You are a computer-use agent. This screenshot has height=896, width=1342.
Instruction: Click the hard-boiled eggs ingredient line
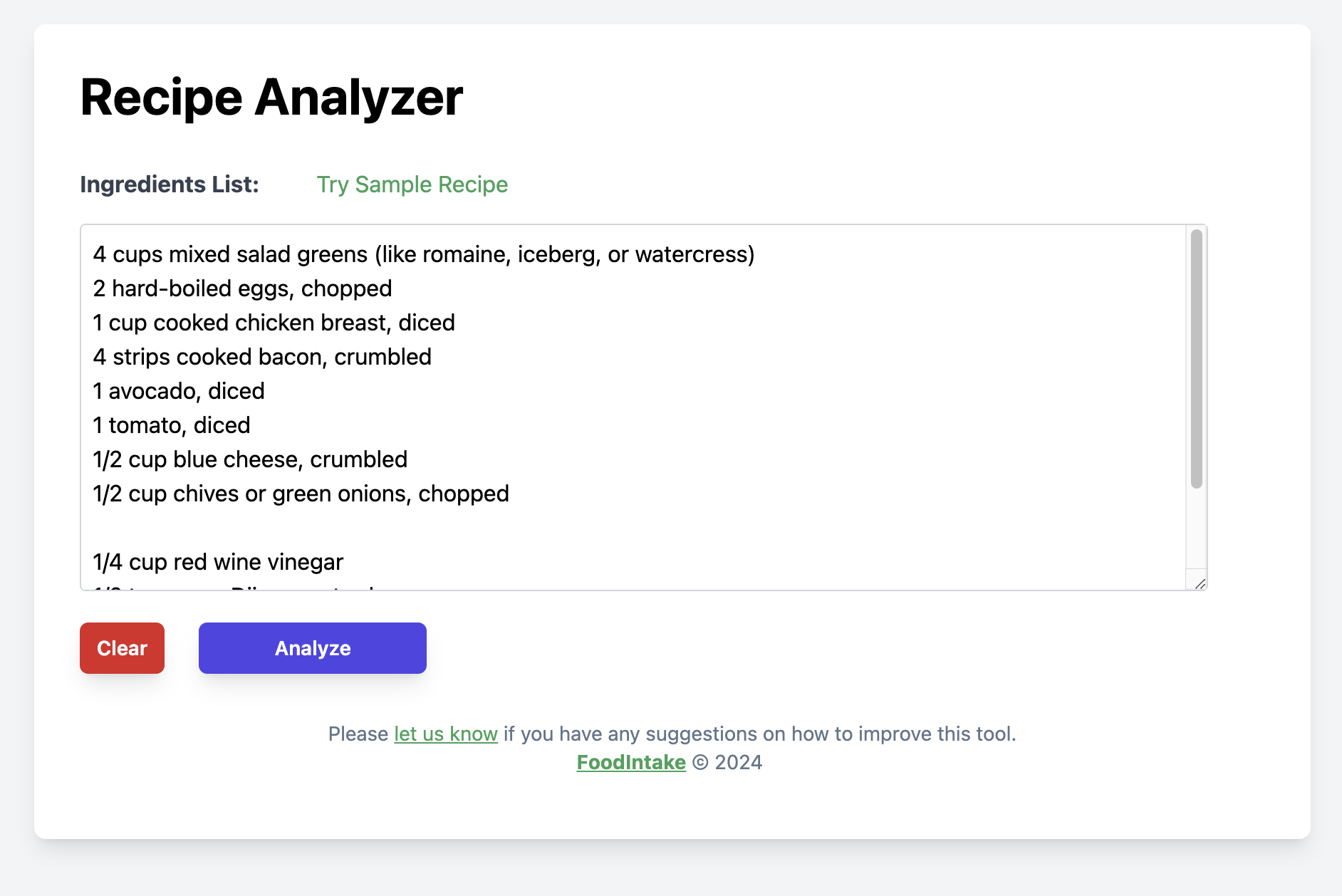click(242, 289)
